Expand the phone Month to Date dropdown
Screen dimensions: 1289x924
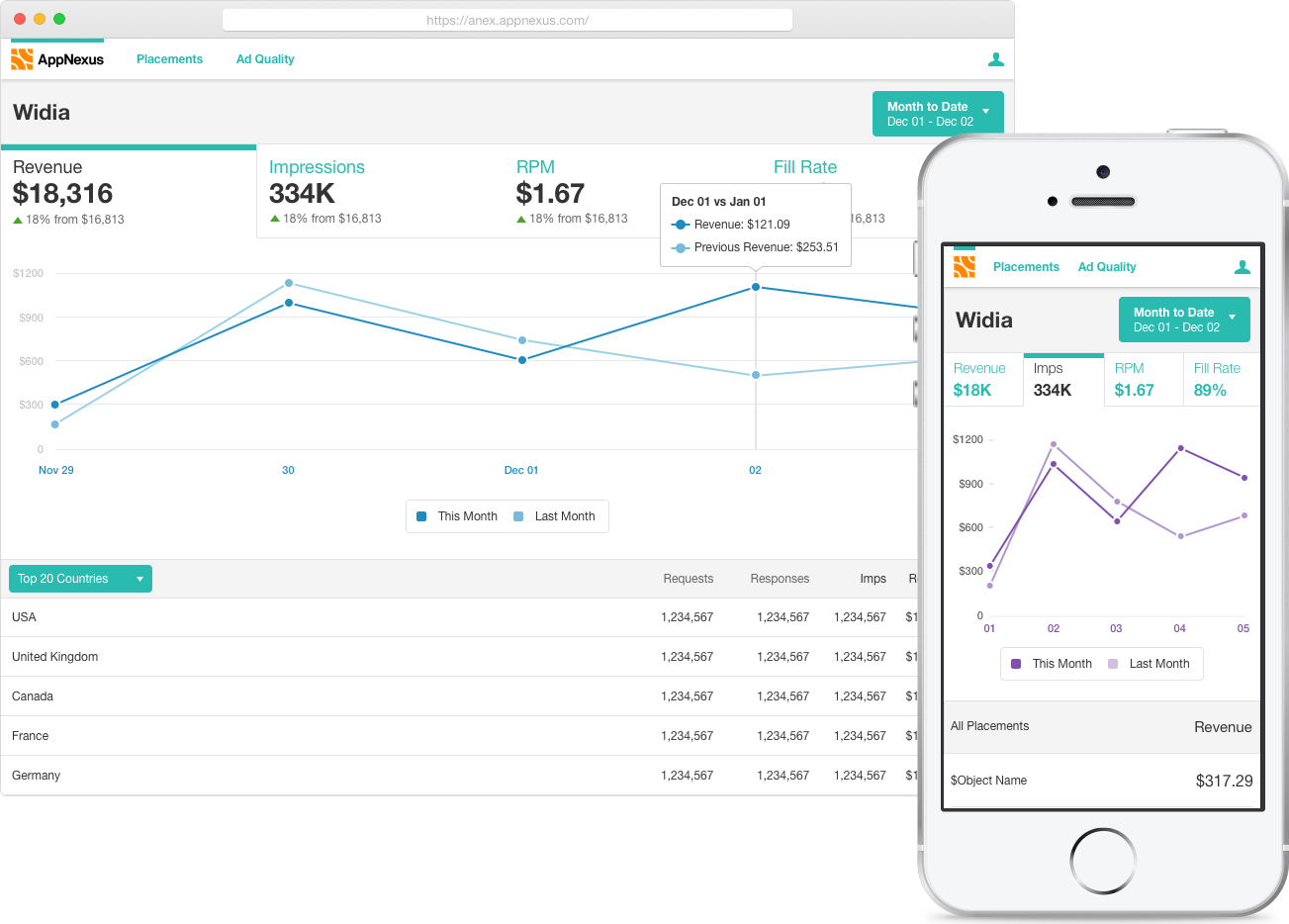tap(1184, 320)
